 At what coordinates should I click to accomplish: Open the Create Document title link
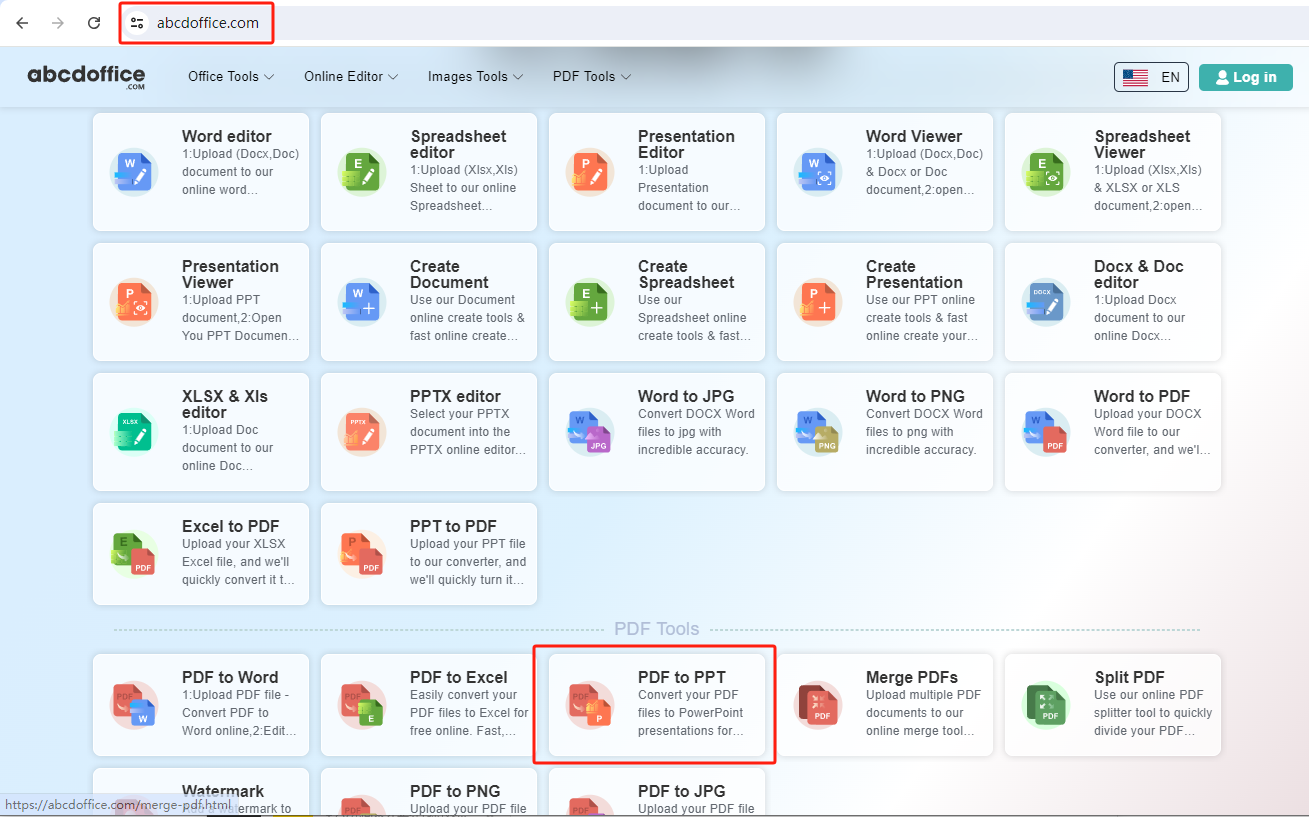tap(449, 274)
